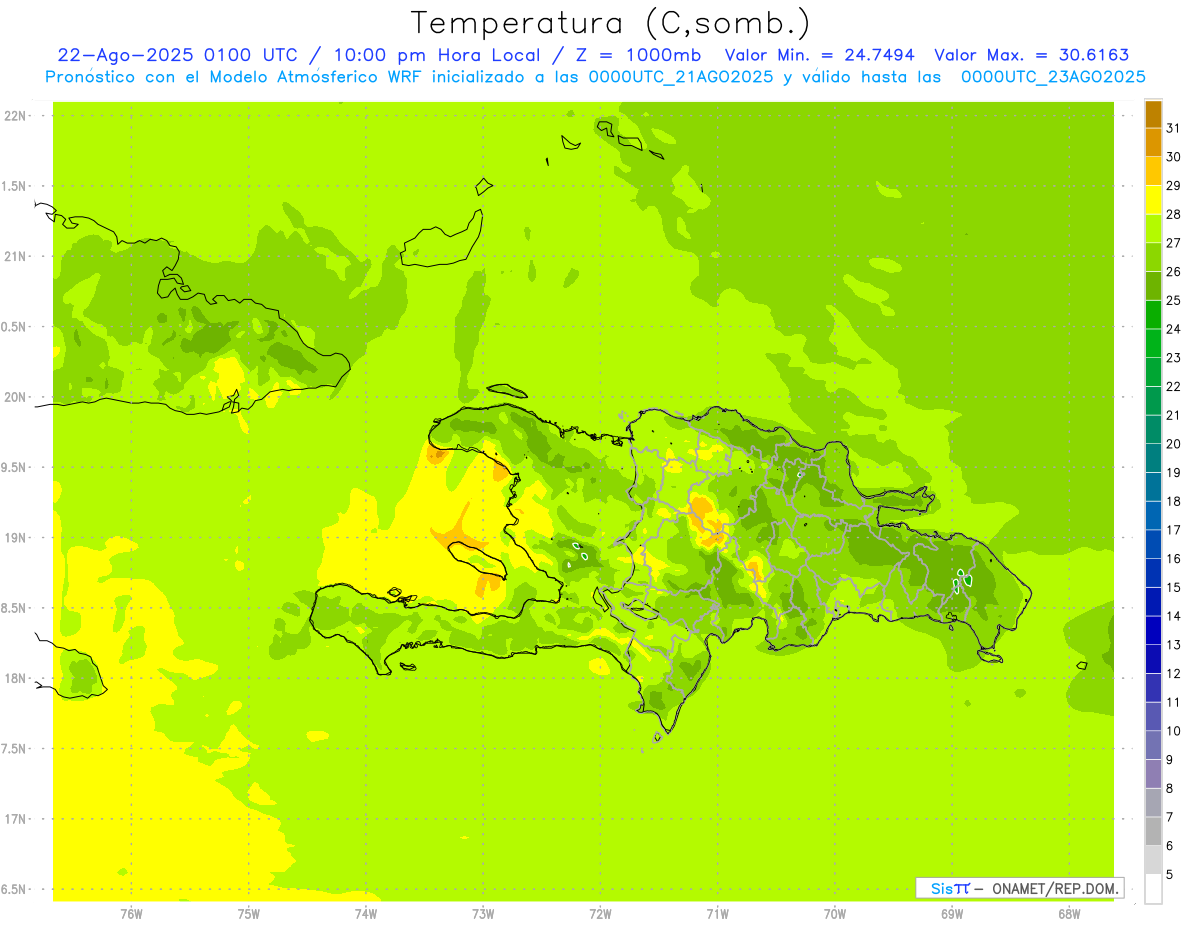The image size is (1200, 927).
Task: Pick the teal swatch between 19 and 20
Action: point(1153,458)
